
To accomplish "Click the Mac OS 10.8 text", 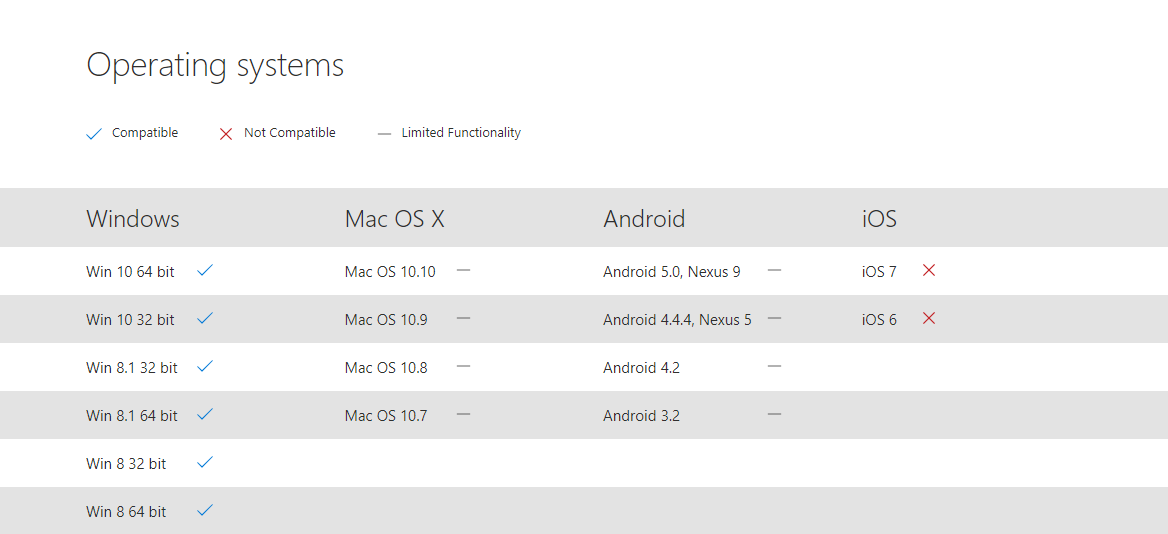I will pos(386,367).
